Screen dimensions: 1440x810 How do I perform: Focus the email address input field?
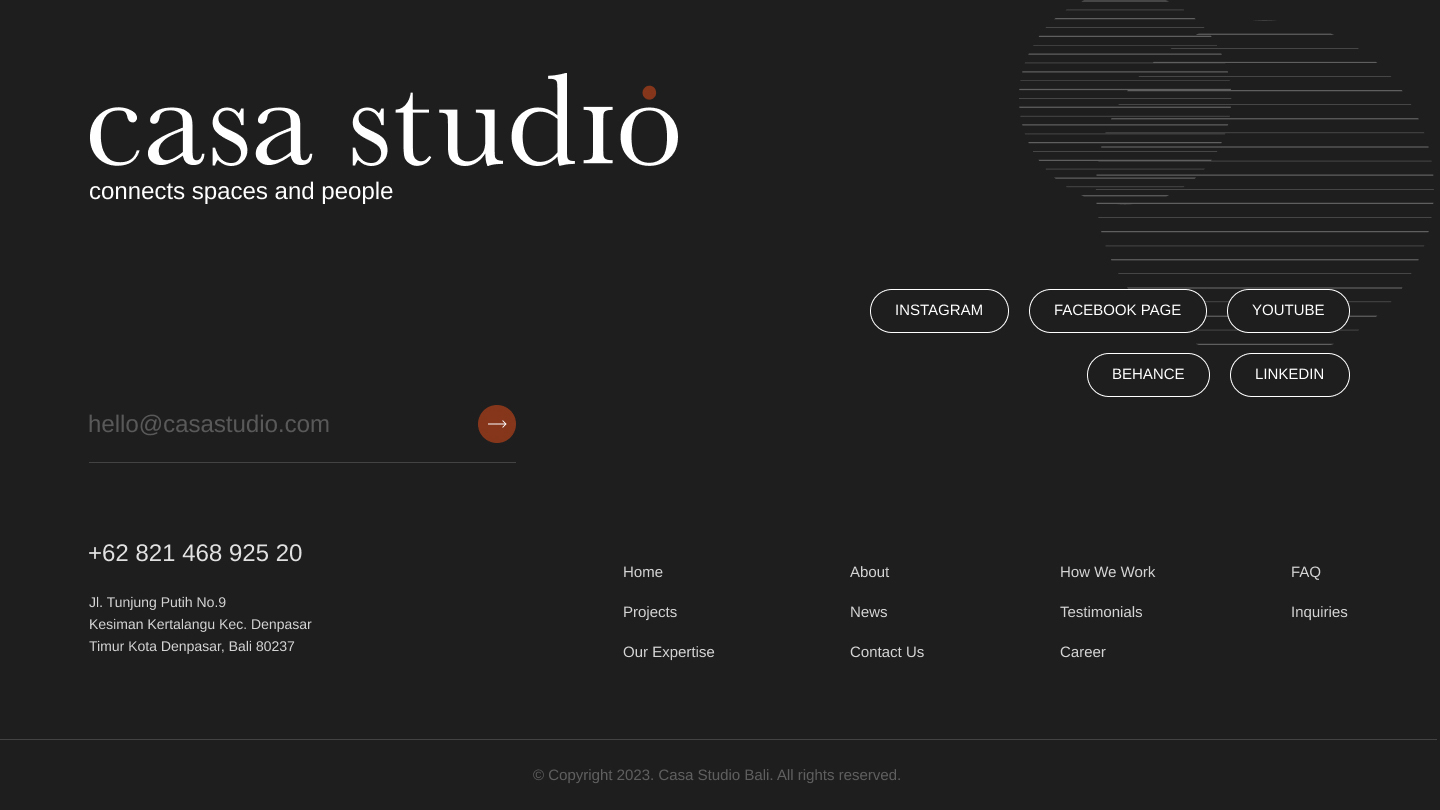pos(275,424)
